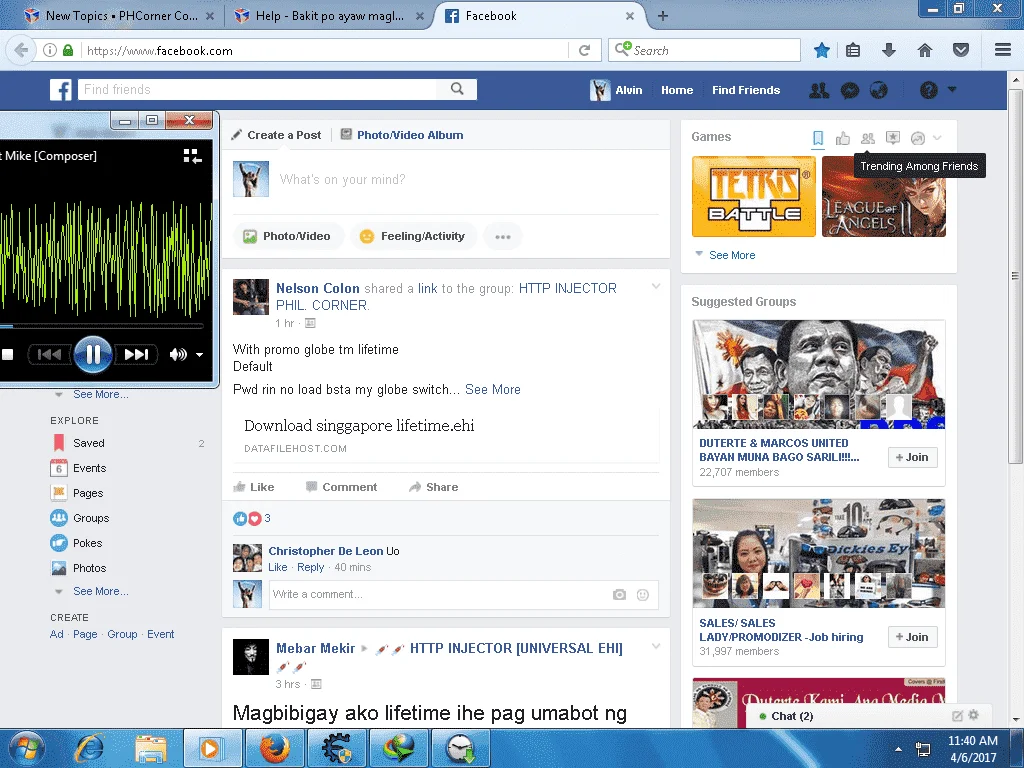This screenshot has height=768, width=1024.
Task: Open volume dropdown arrow in media player
Action: (x=199, y=355)
